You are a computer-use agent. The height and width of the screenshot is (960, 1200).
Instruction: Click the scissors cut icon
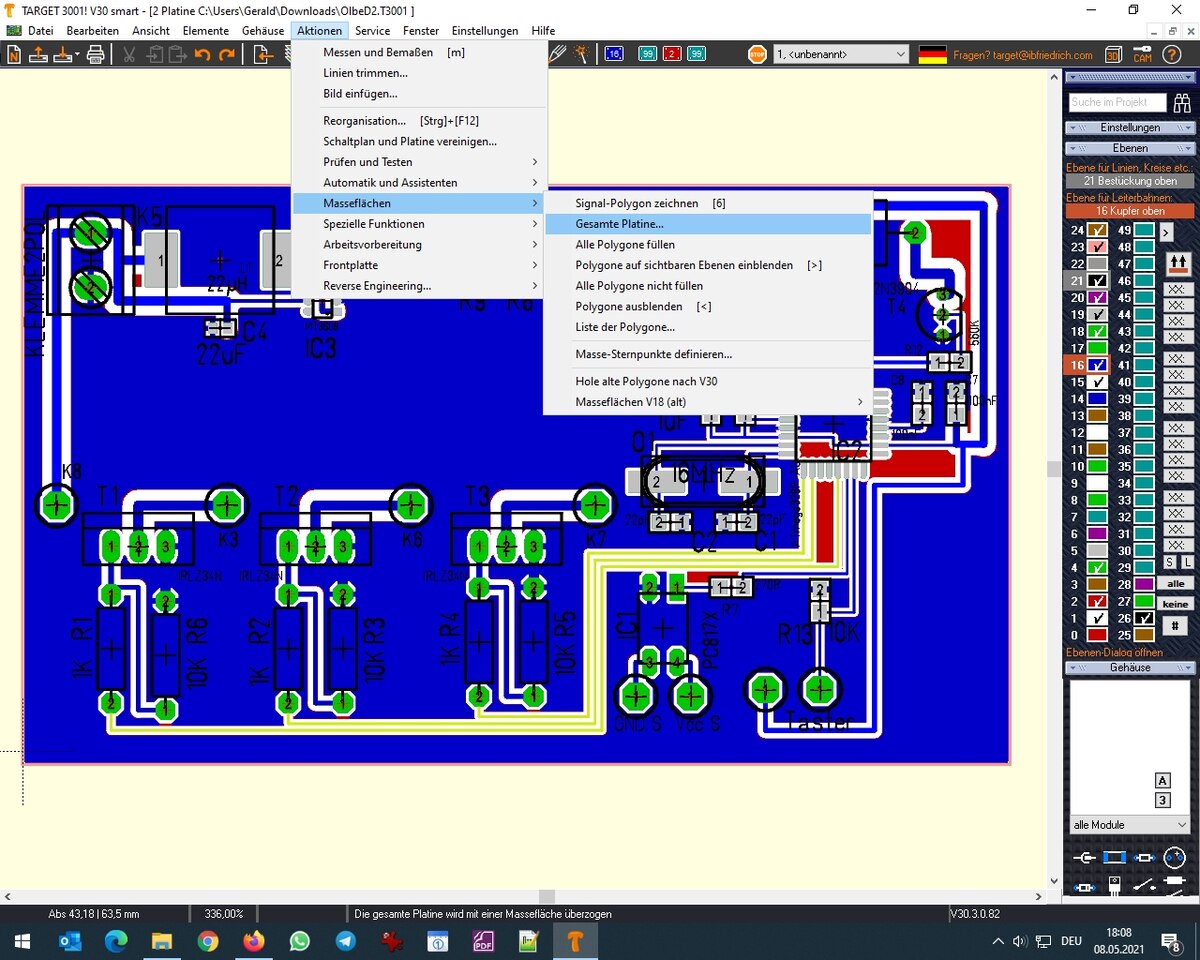click(129, 55)
